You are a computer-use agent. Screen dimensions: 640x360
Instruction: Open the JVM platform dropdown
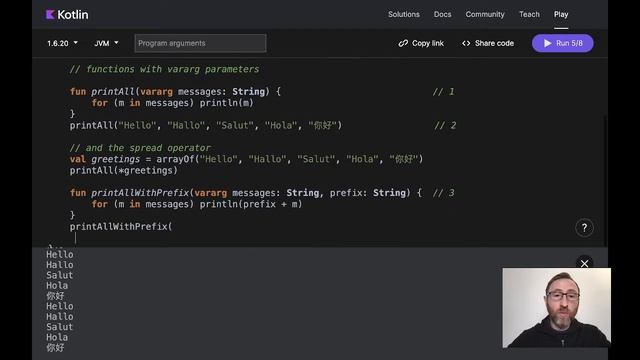106,43
